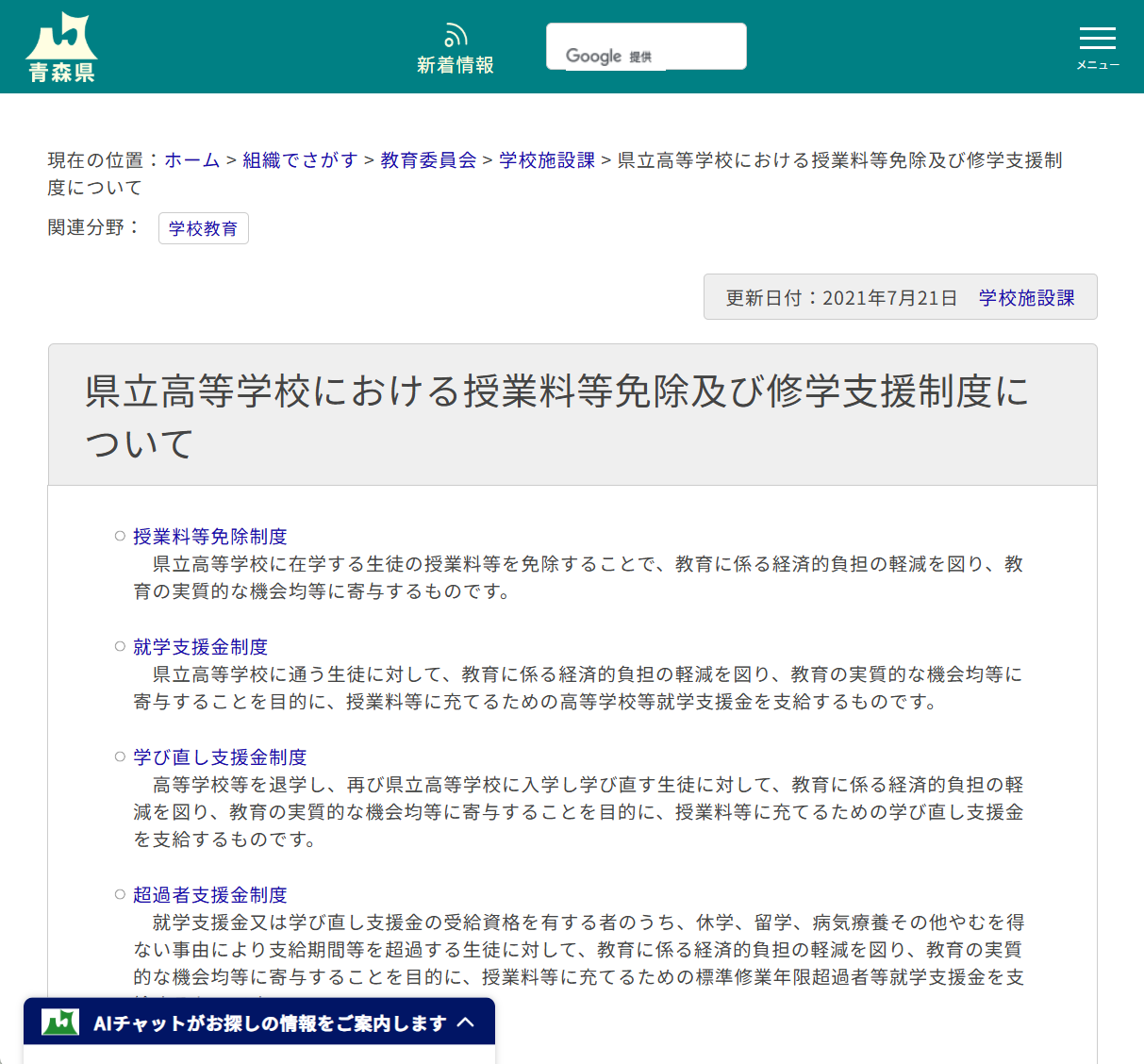Open the 授業料等免除制度 link
This screenshot has height=1064, width=1144.
point(209,535)
